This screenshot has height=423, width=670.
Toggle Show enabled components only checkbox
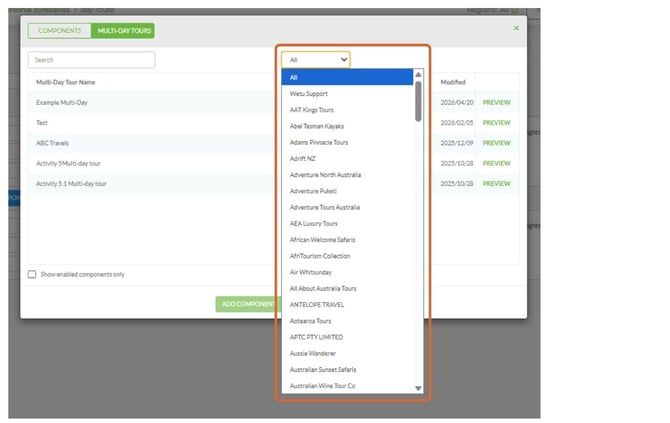(32, 274)
